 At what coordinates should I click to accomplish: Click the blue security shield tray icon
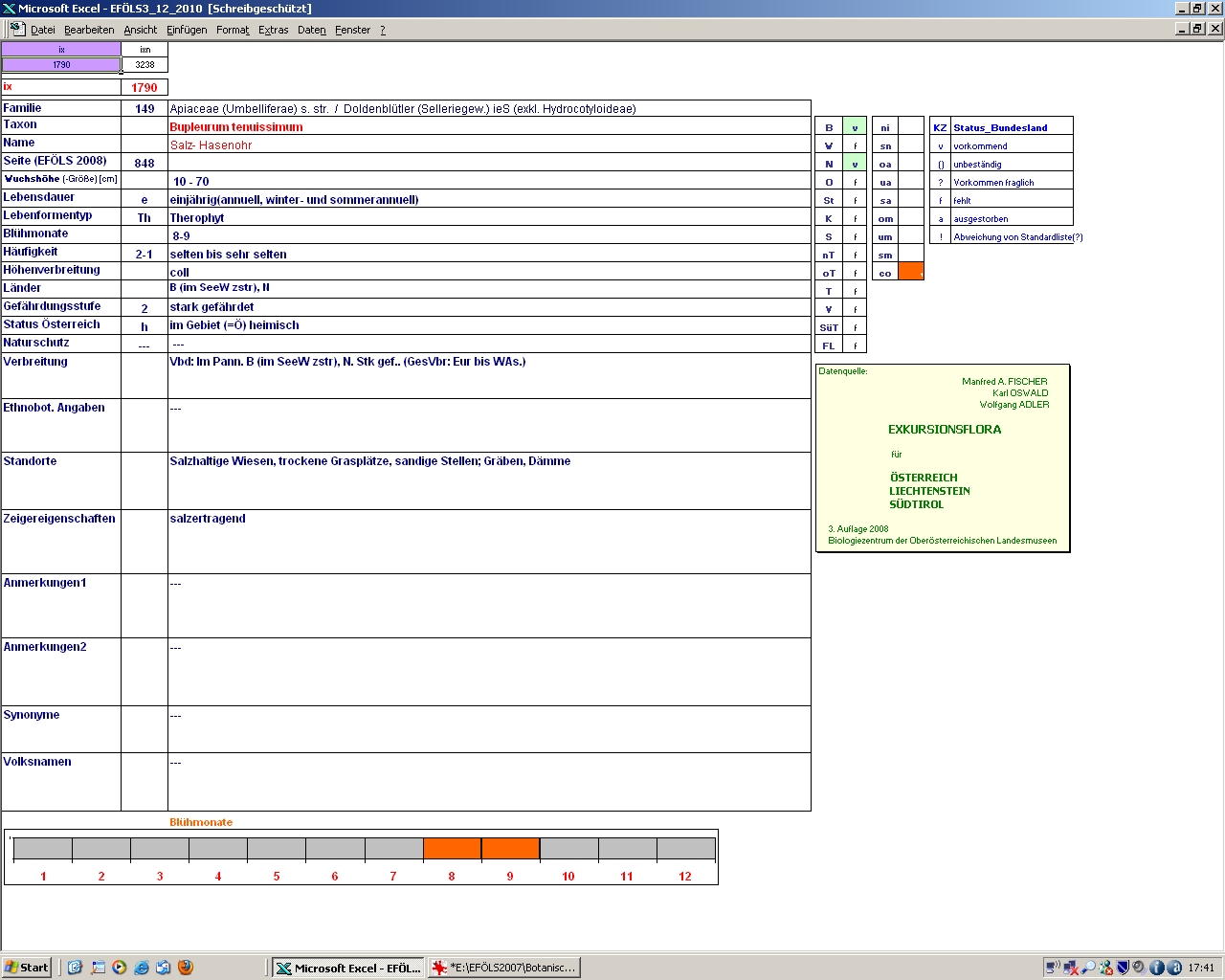pyautogui.click(x=1124, y=968)
